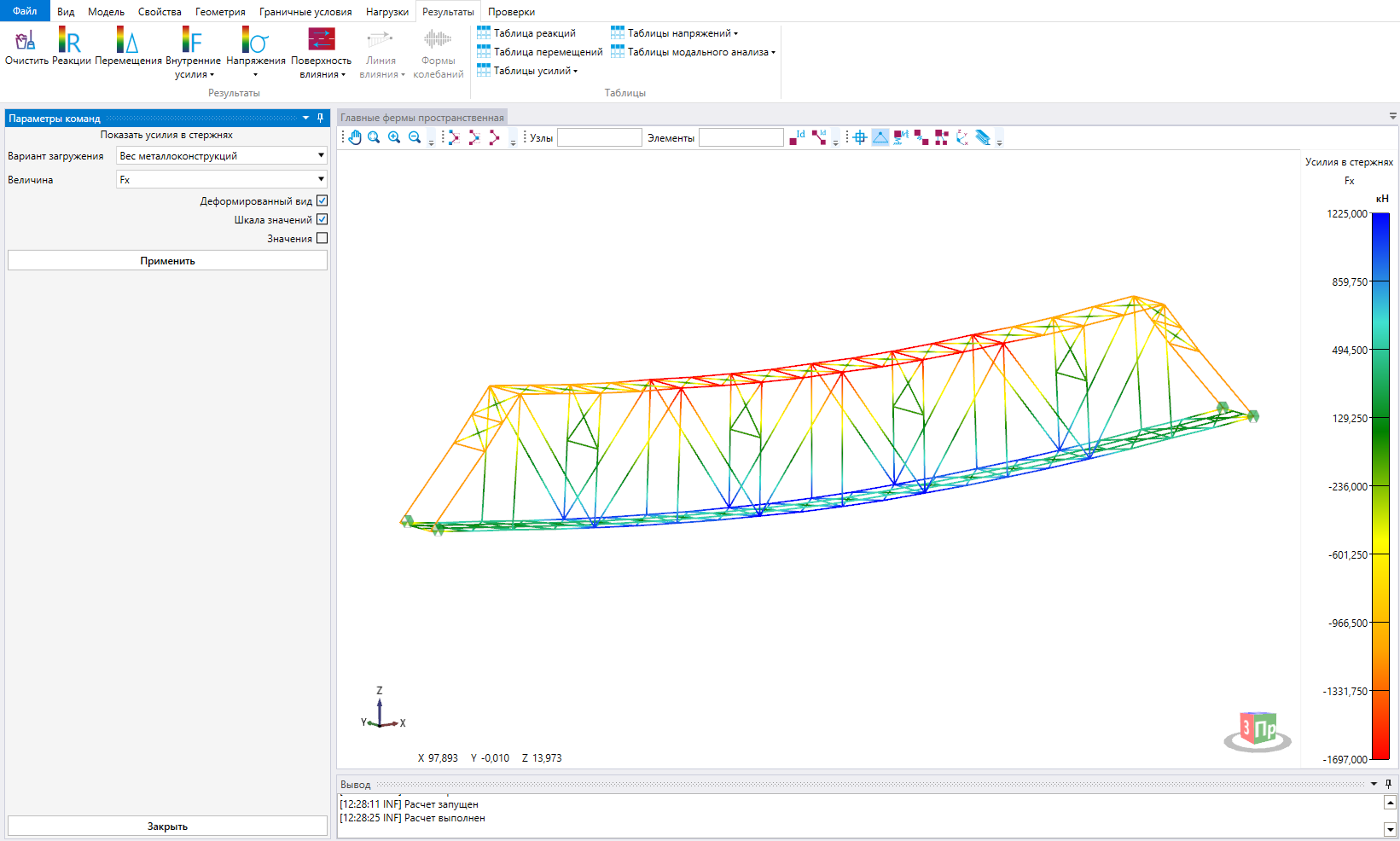1400x841 pixels.
Task: Toggle element Id labels icon
Action: pyautogui.click(x=819, y=137)
